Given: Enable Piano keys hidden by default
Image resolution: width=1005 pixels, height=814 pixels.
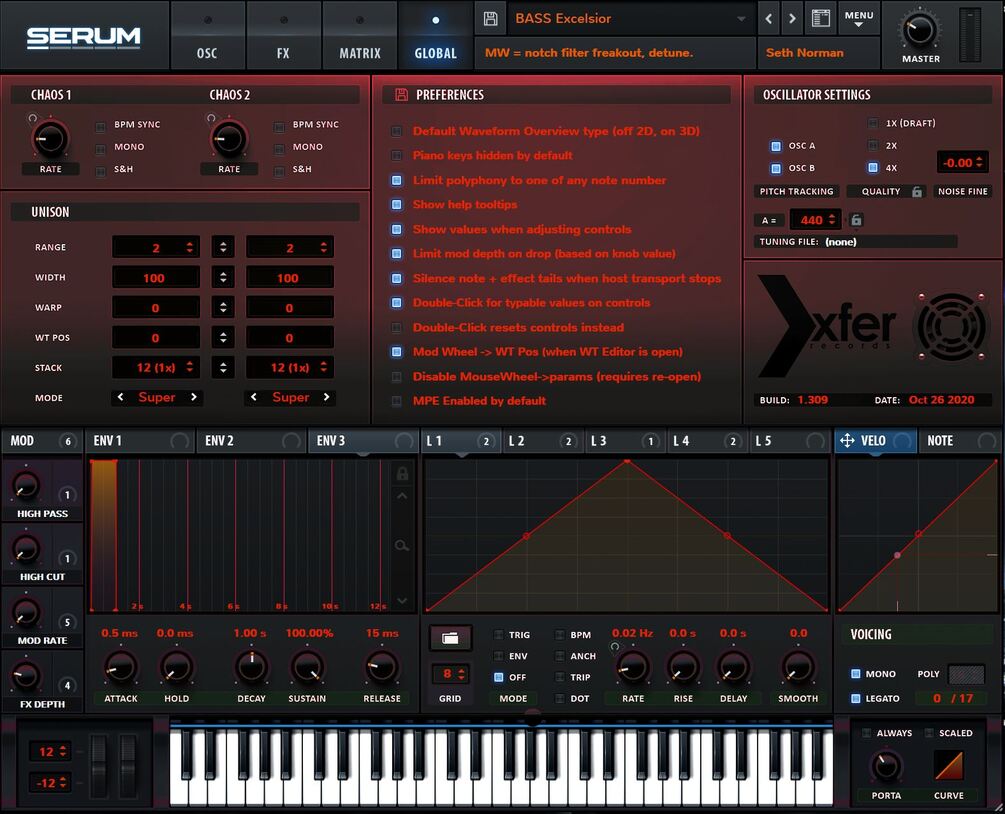Looking at the screenshot, I should [397, 156].
